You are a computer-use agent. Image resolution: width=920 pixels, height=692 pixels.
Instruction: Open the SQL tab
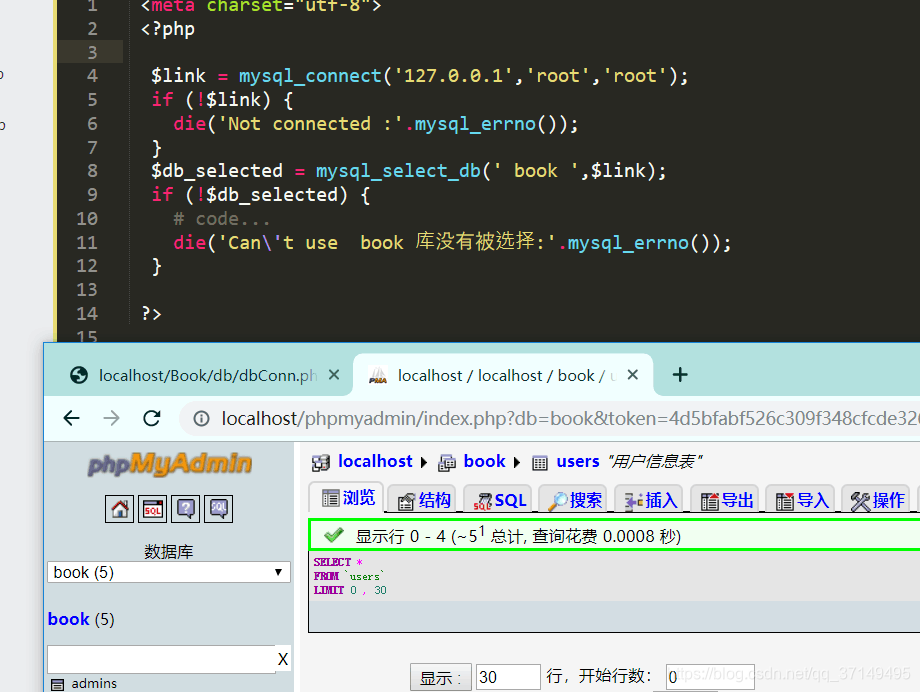click(499, 500)
